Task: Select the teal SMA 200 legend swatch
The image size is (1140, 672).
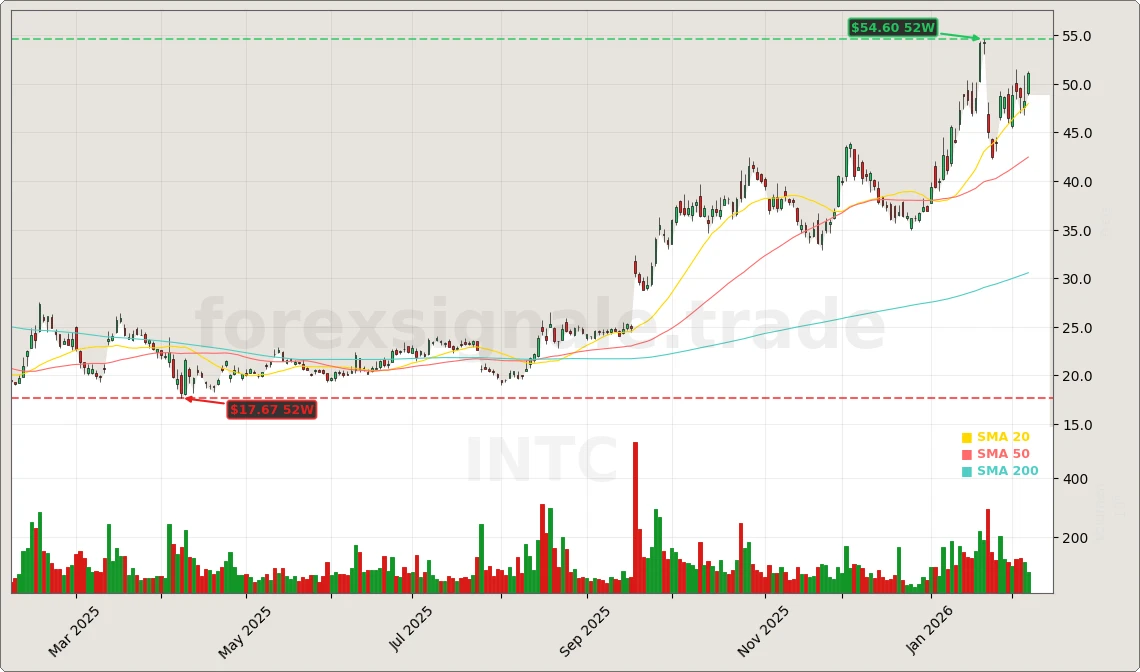Action: click(966, 472)
